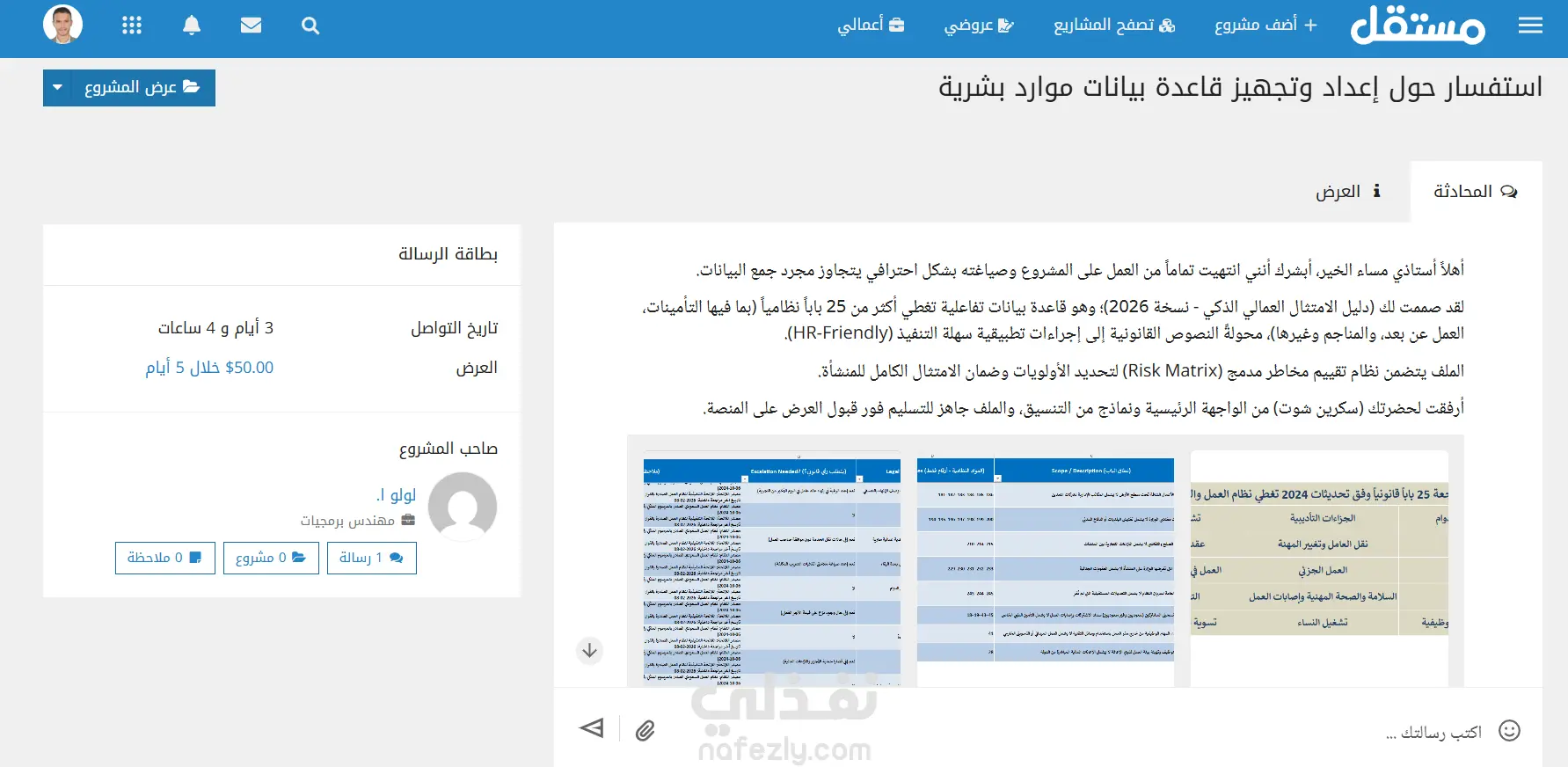Open the Scope / Description spreadsheet thumbnail

click(x=1046, y=568)
